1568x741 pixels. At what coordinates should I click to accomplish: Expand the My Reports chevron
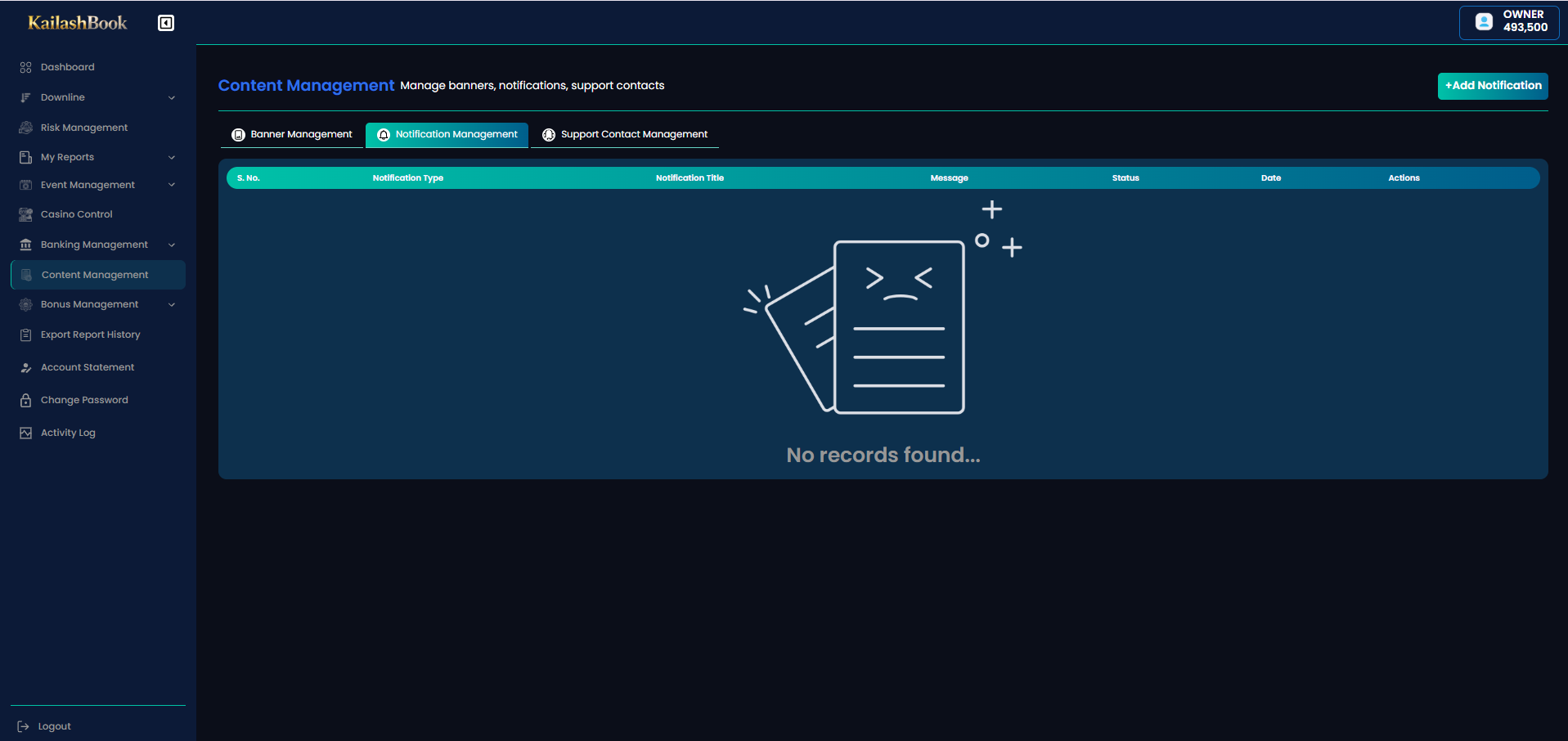(x=172, y=158)
